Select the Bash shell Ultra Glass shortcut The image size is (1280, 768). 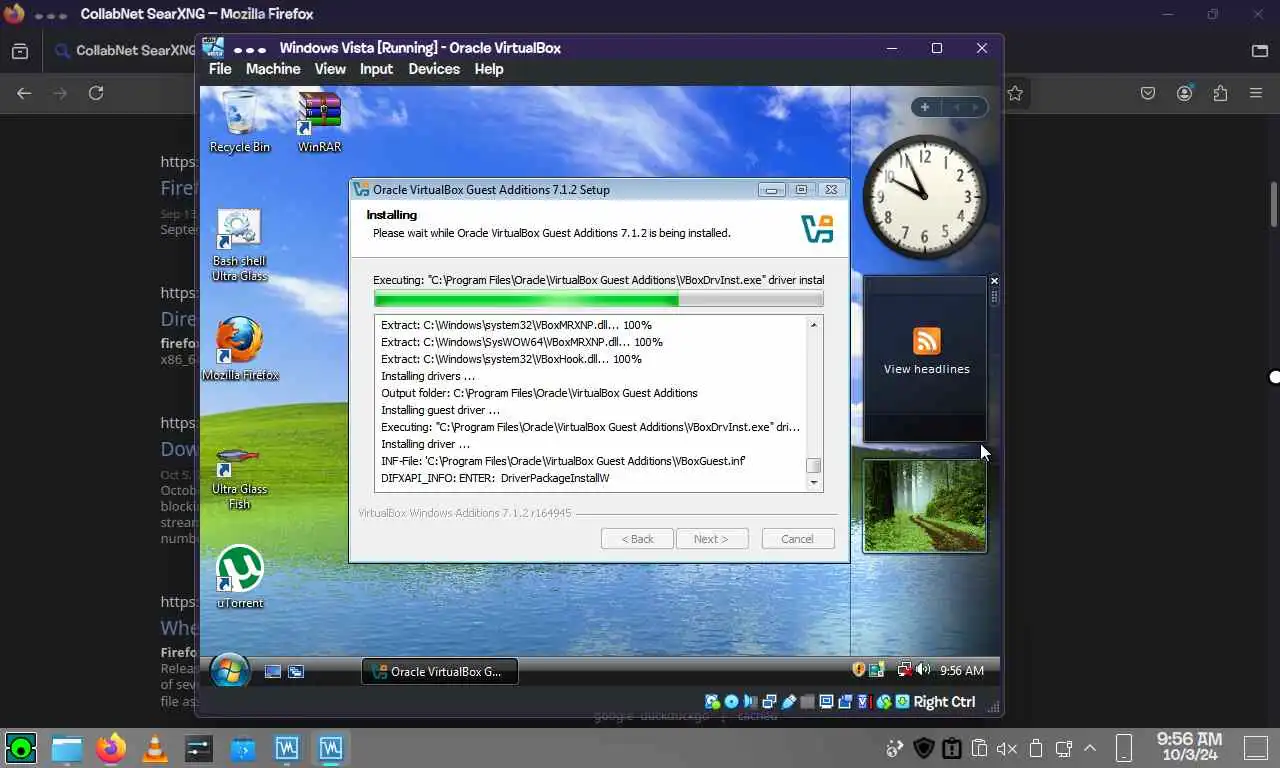(239, 245)
